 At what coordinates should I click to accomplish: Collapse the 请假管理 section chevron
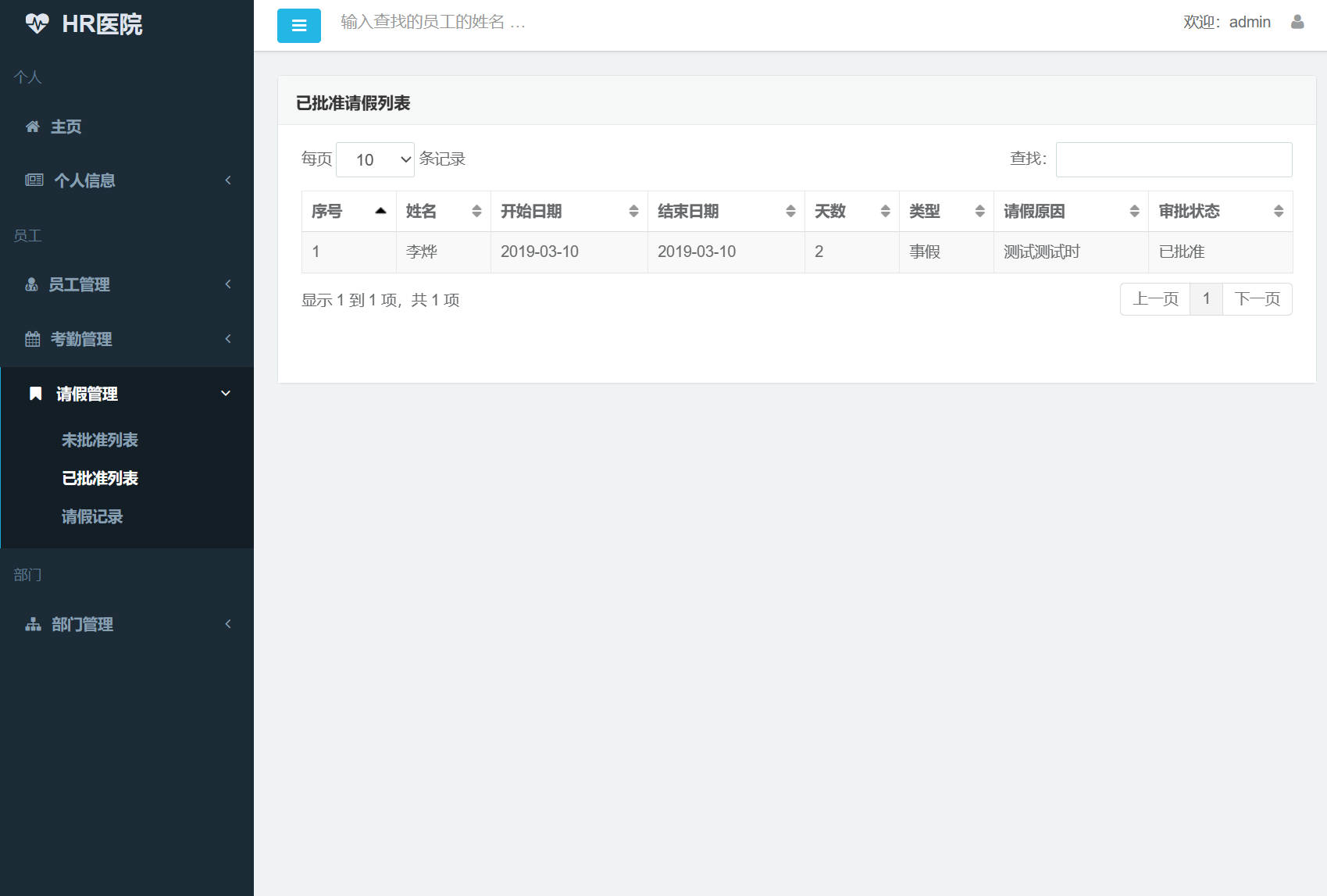point(226,394)
